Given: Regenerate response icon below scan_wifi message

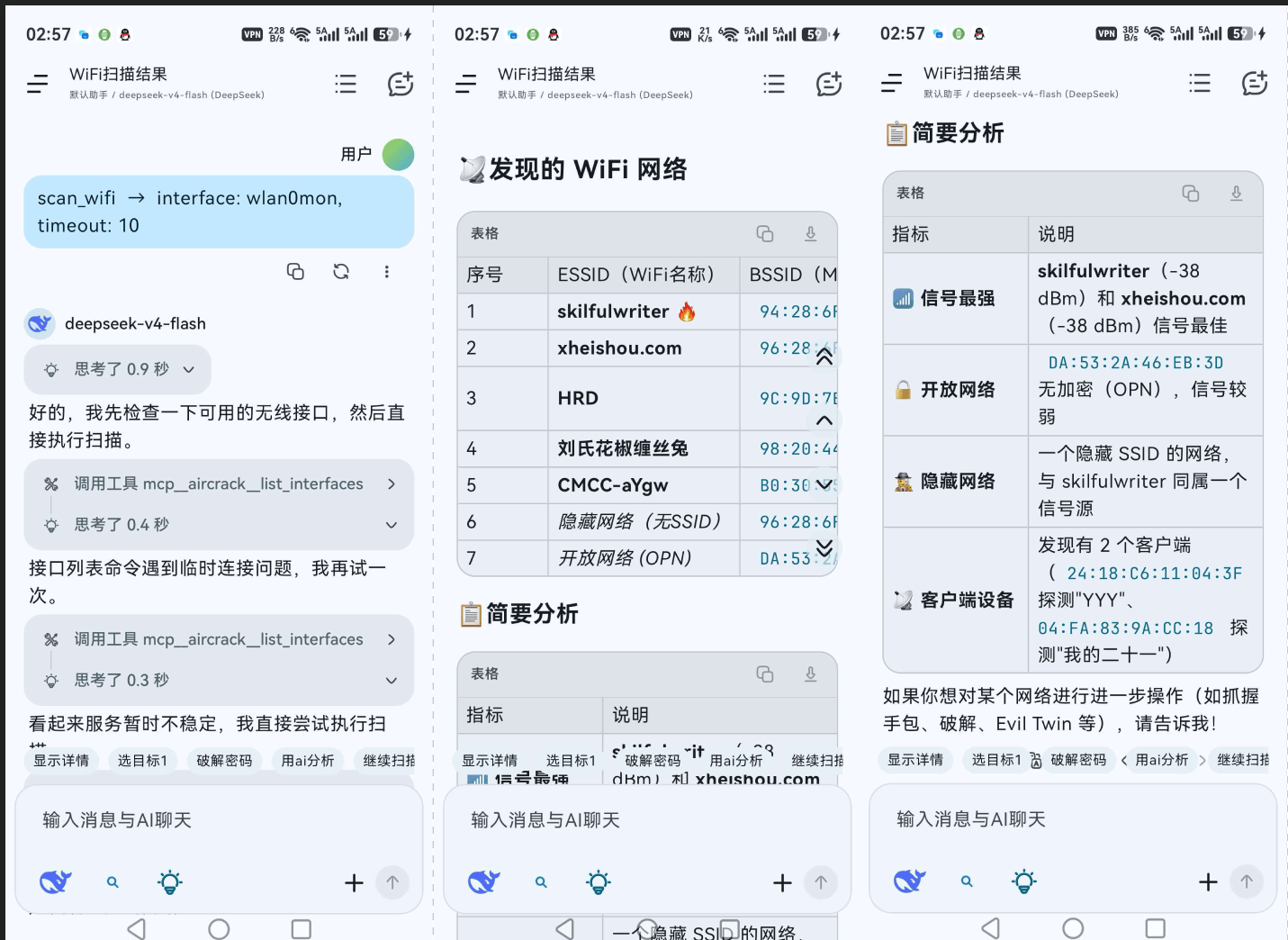Looking at the screenshot, I should [341, 271].
